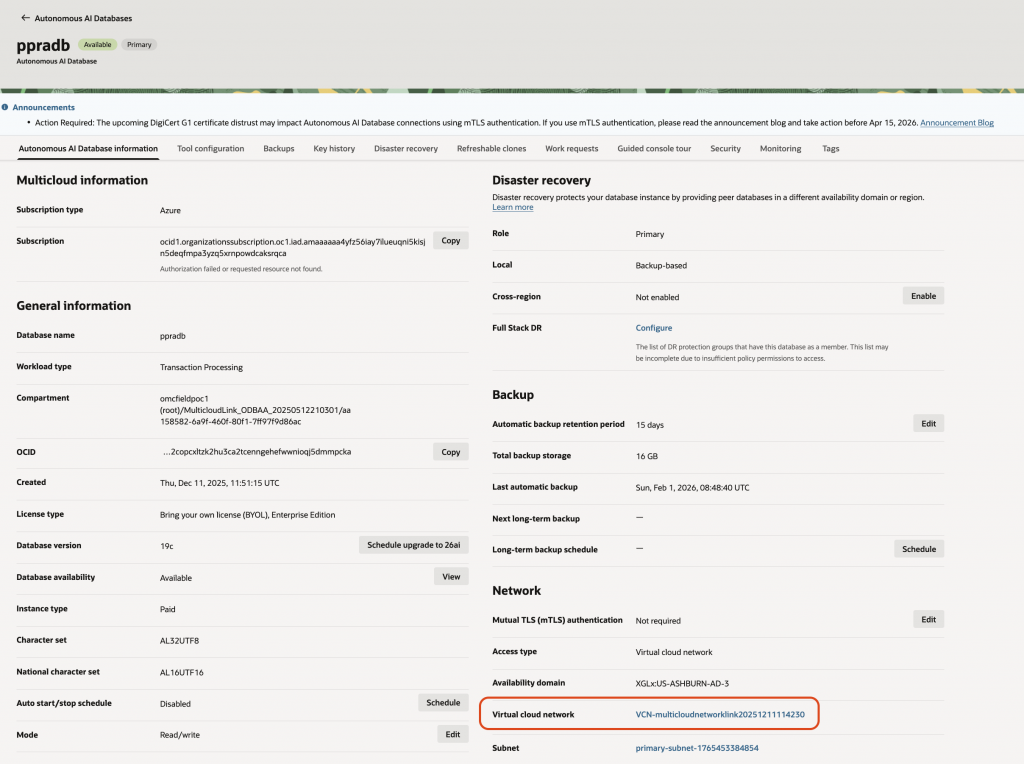Go to the Security tab

pyautogui.click(x=725, y=148)
